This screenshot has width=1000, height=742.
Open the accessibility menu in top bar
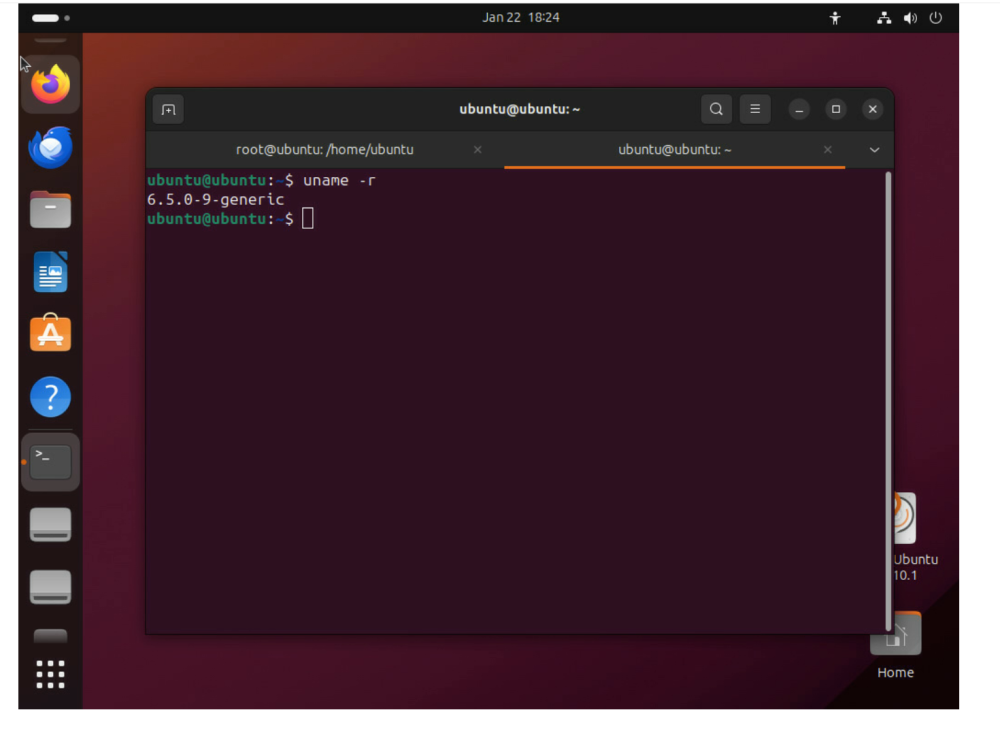click(835, 18)
